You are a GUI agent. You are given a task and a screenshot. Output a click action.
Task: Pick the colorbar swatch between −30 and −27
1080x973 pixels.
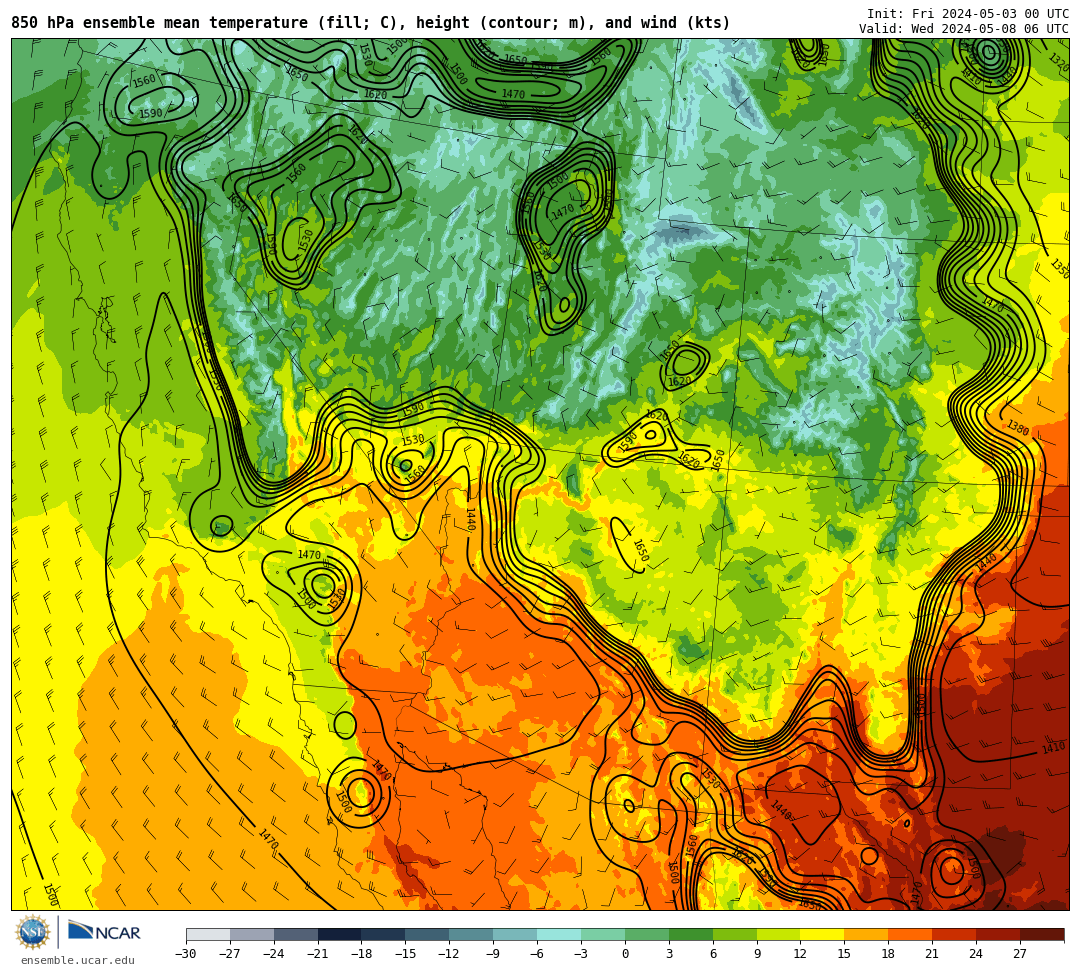coord(208,934)
